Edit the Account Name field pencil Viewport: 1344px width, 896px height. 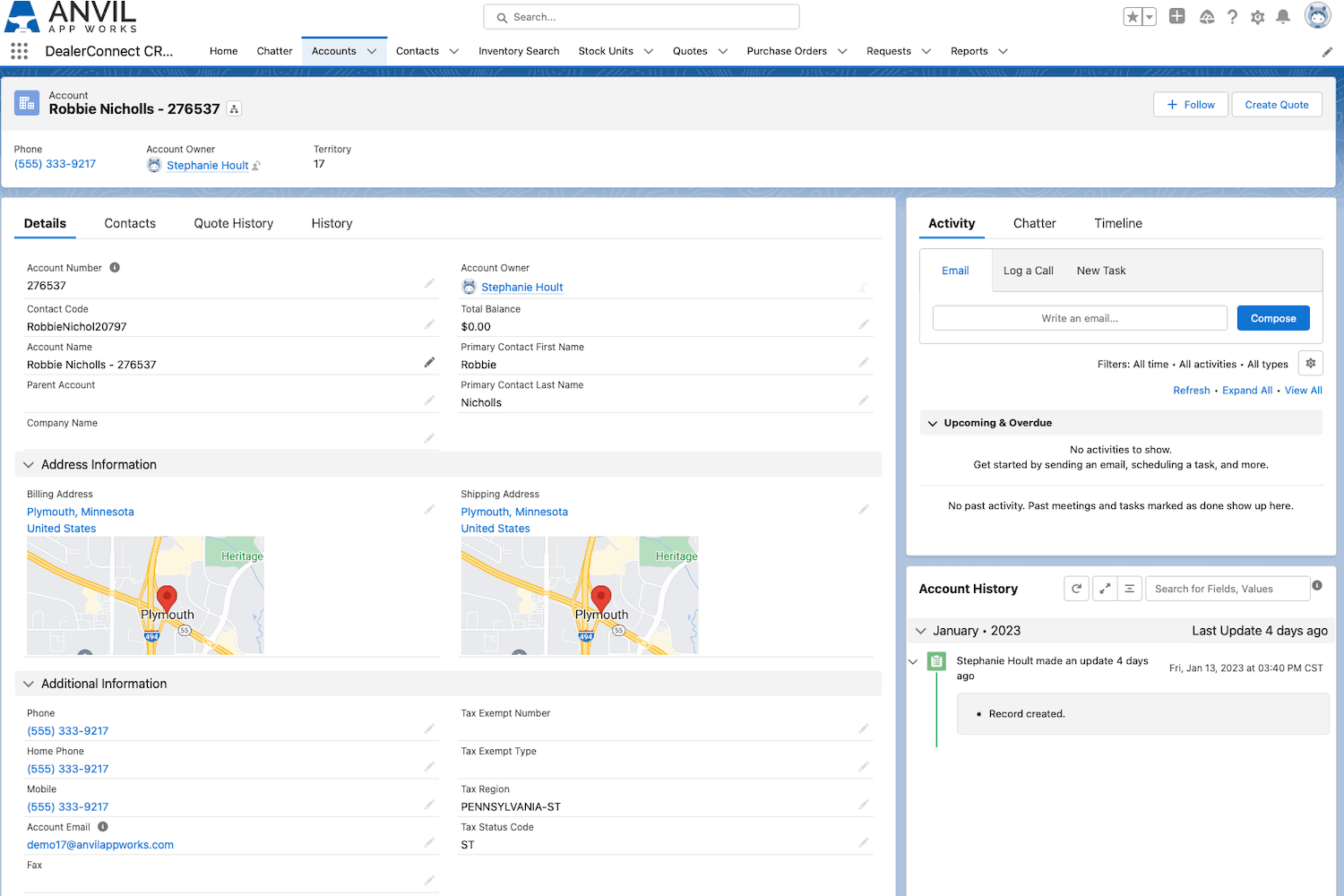429,362
